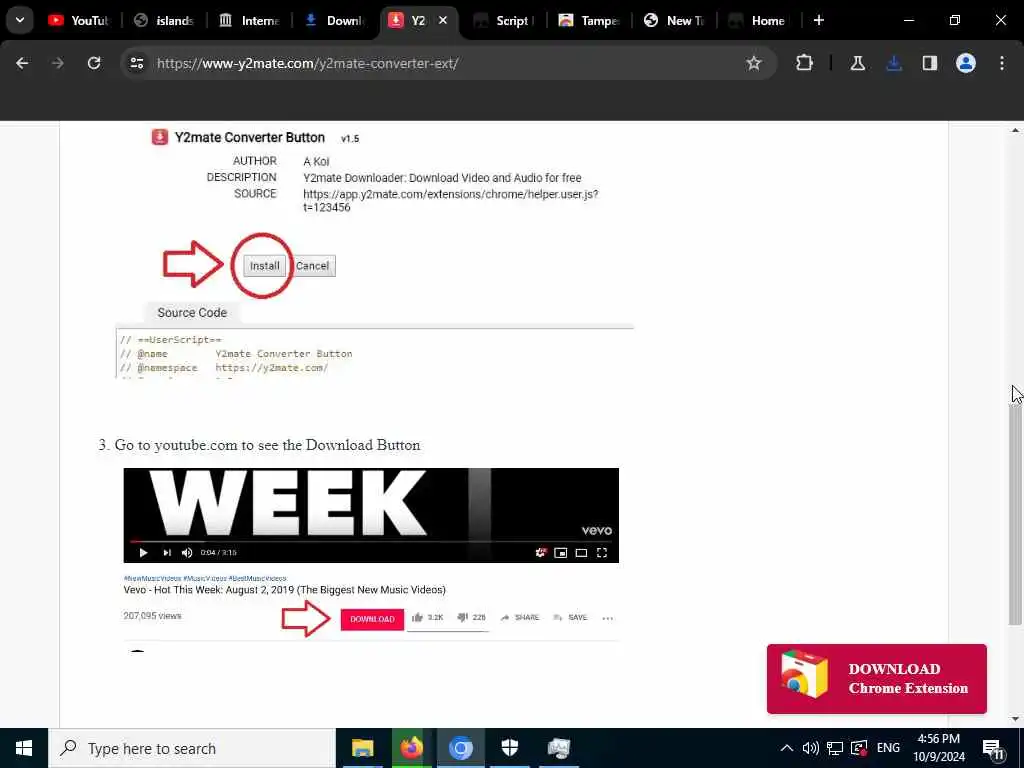The height and width of the screenshot is (768, 1024).
Task: Click the Cancel button in the tutorial image
Action: [x=313, y=266]
